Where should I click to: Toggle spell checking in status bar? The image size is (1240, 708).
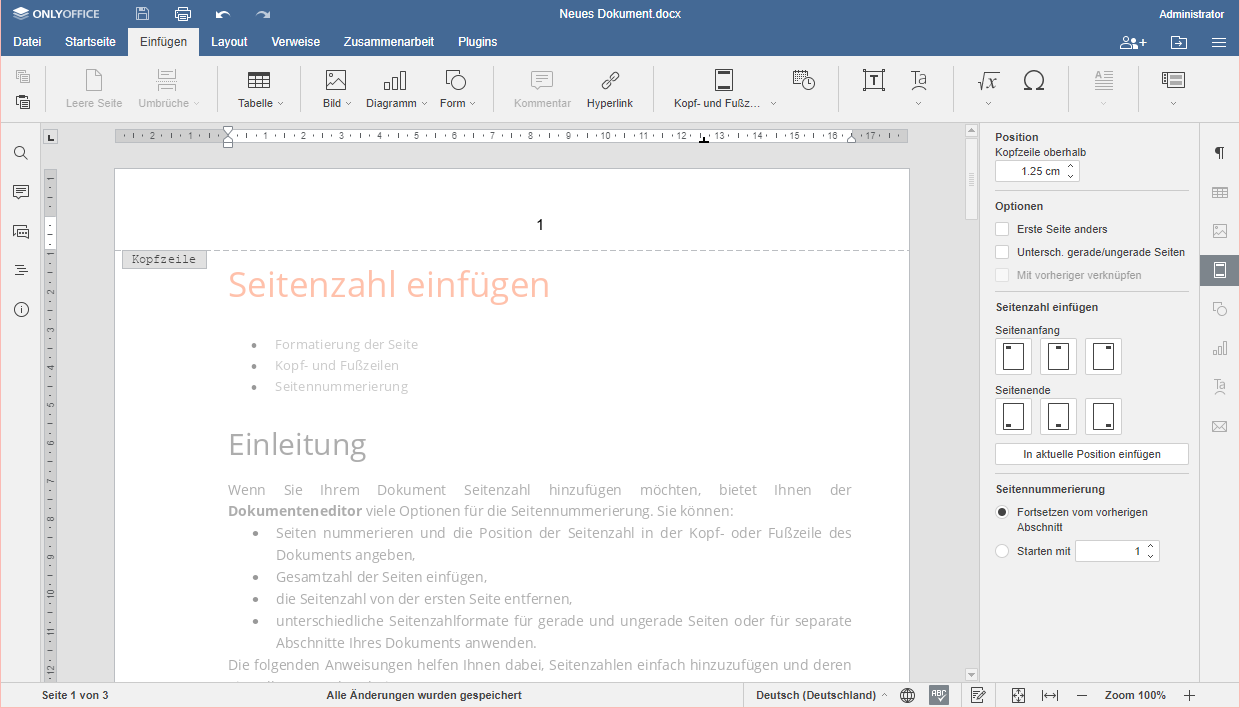[939, 695]
